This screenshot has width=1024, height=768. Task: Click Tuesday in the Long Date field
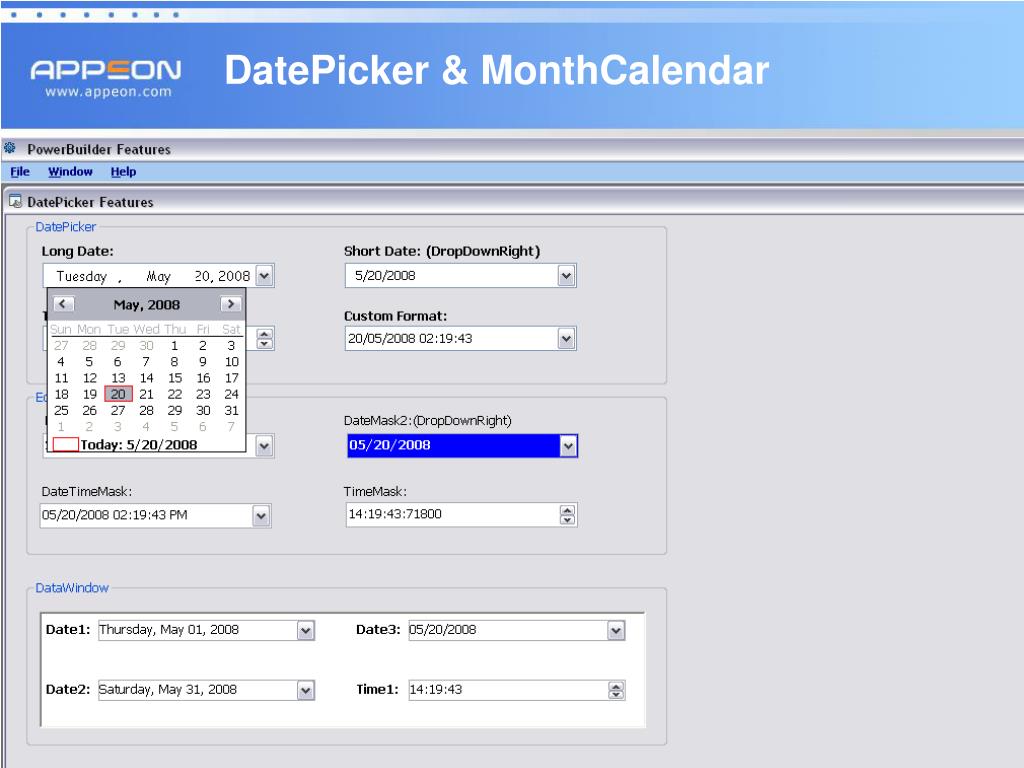coord(82,276)
